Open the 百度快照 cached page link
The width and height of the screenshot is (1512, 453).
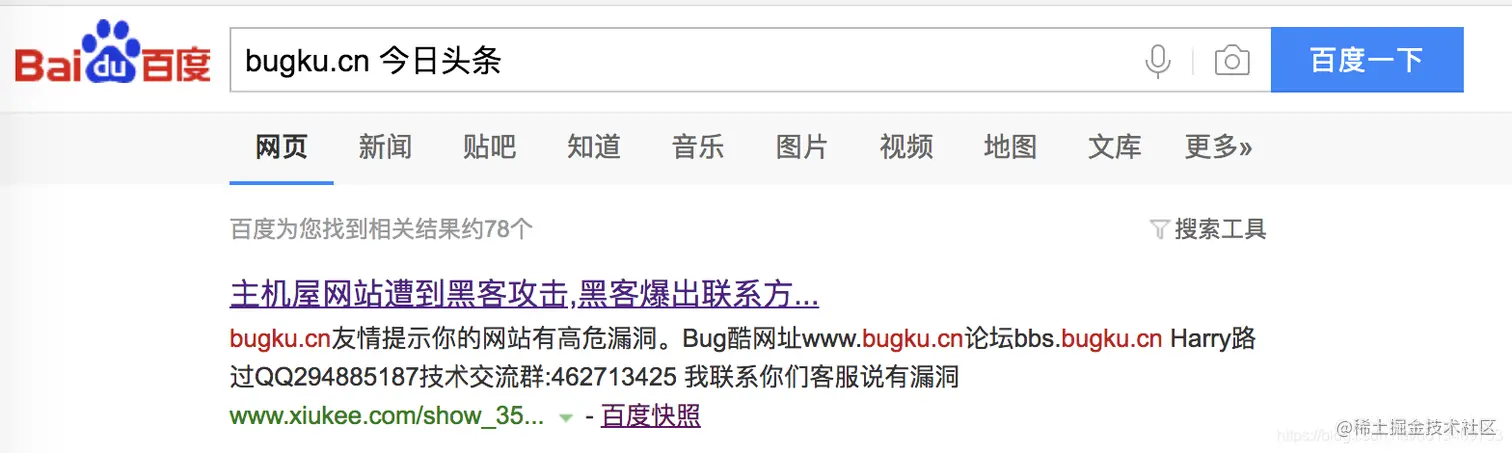point(650,417)
